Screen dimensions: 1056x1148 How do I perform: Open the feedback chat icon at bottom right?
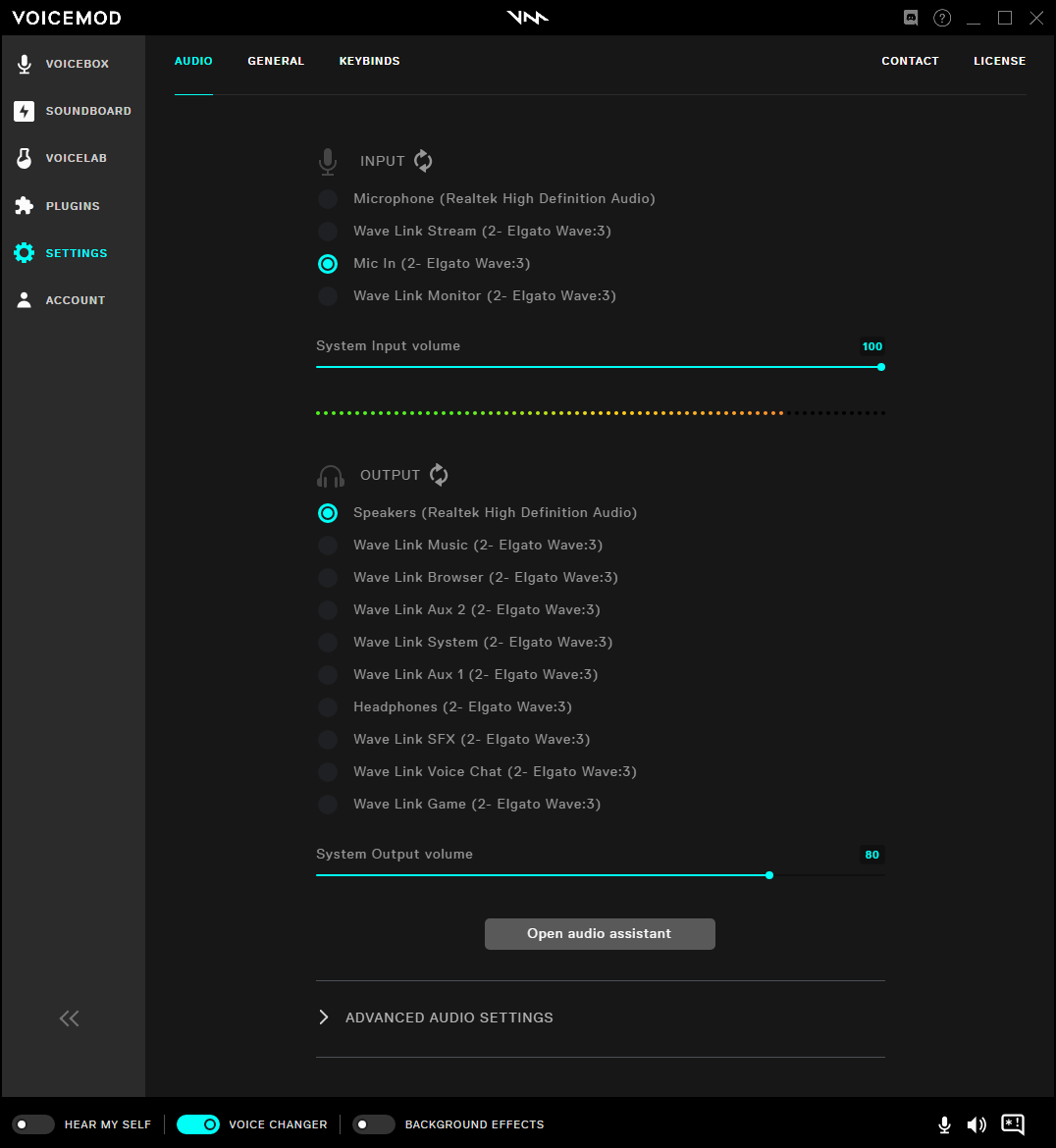click(x=1013, y=1123)
